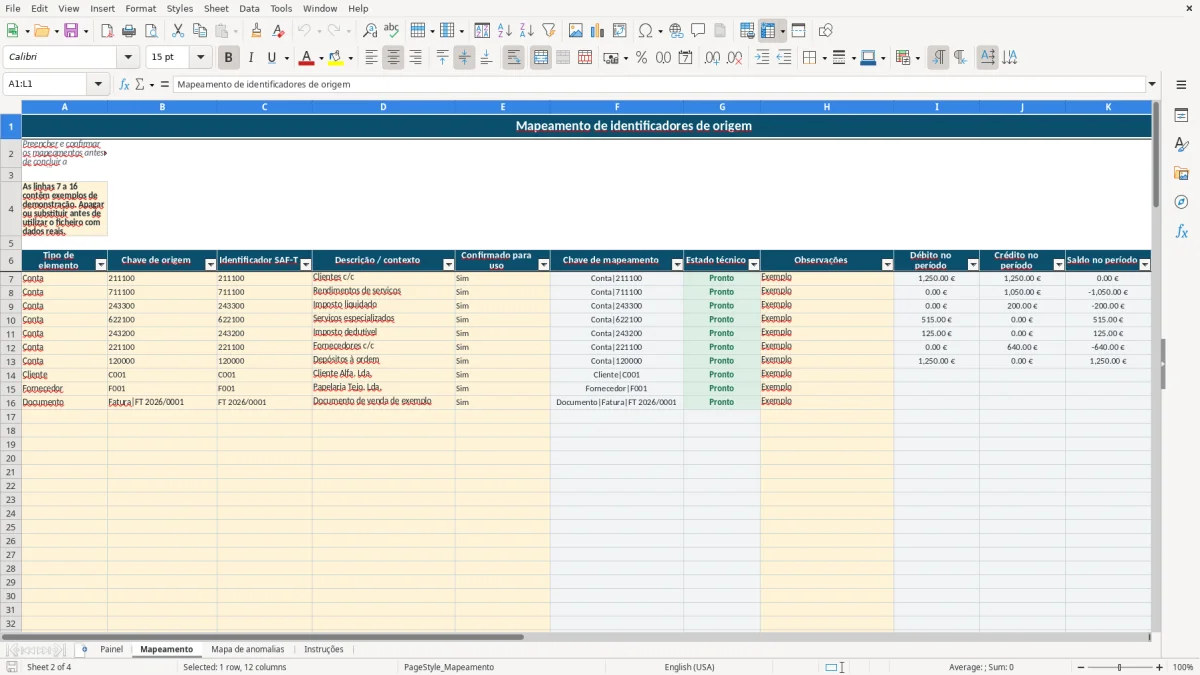Open sidebar Styles panel
1200x675 pixels.
tap(1181, 145)
